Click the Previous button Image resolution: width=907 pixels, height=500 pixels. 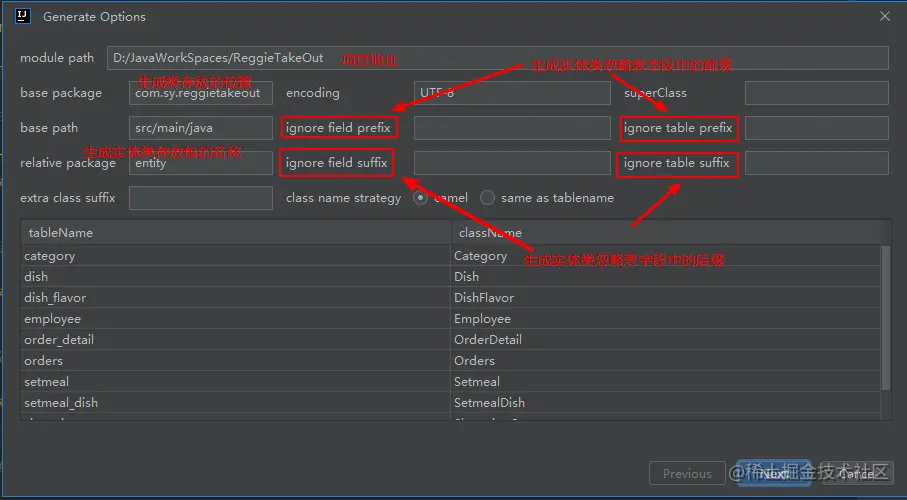(687, 473)
